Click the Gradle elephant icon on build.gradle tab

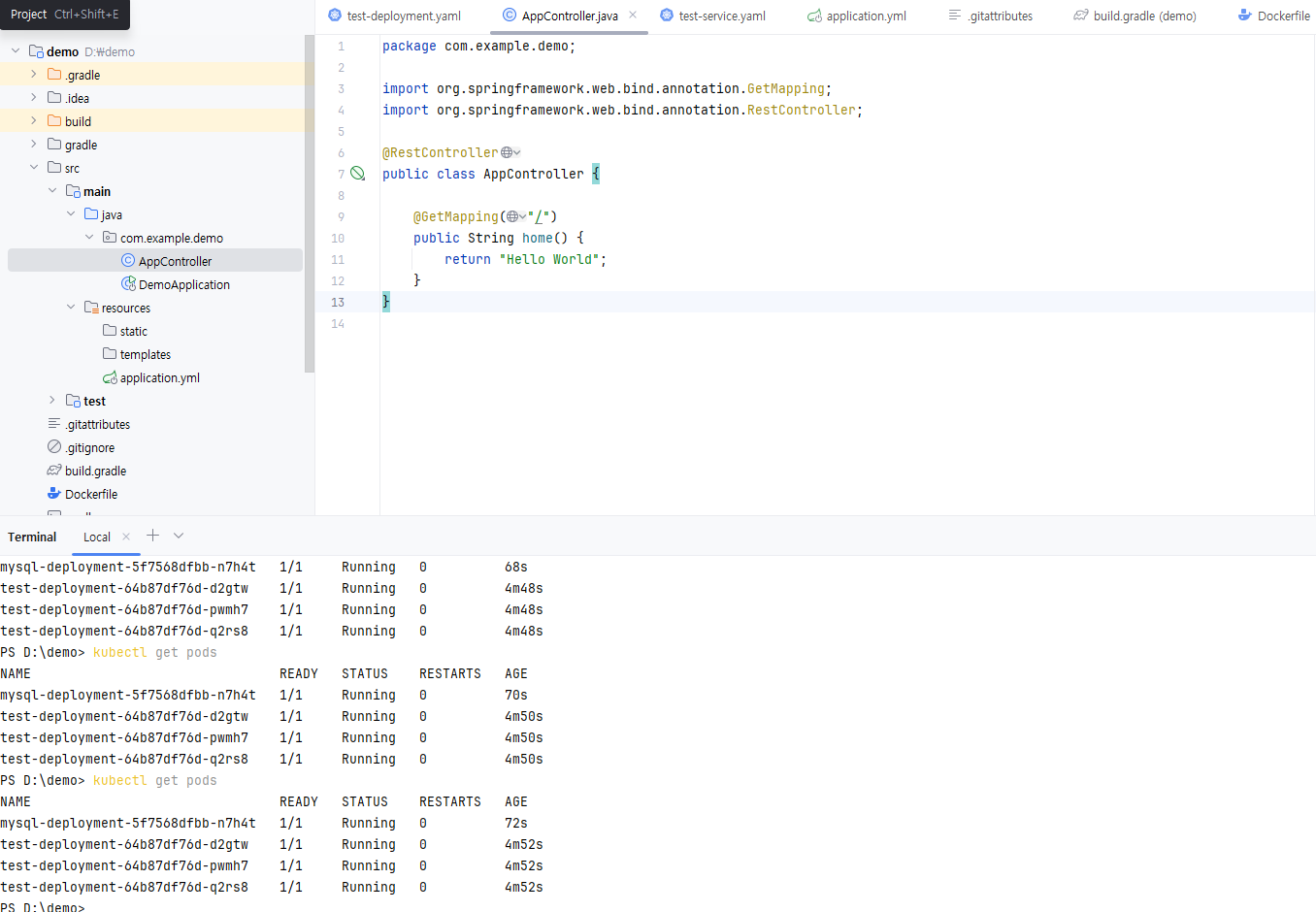click(x=1081, y=16)
